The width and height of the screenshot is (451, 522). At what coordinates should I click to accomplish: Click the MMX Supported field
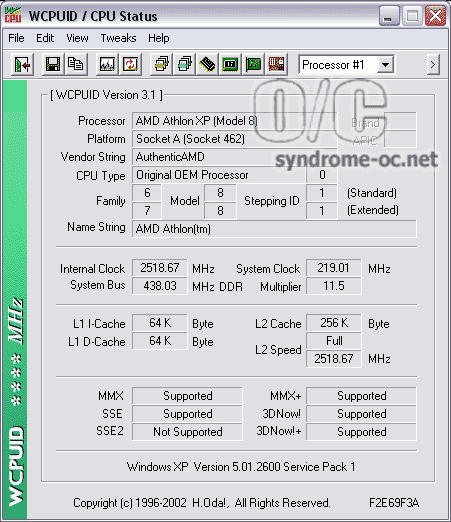tap(187, 396)
